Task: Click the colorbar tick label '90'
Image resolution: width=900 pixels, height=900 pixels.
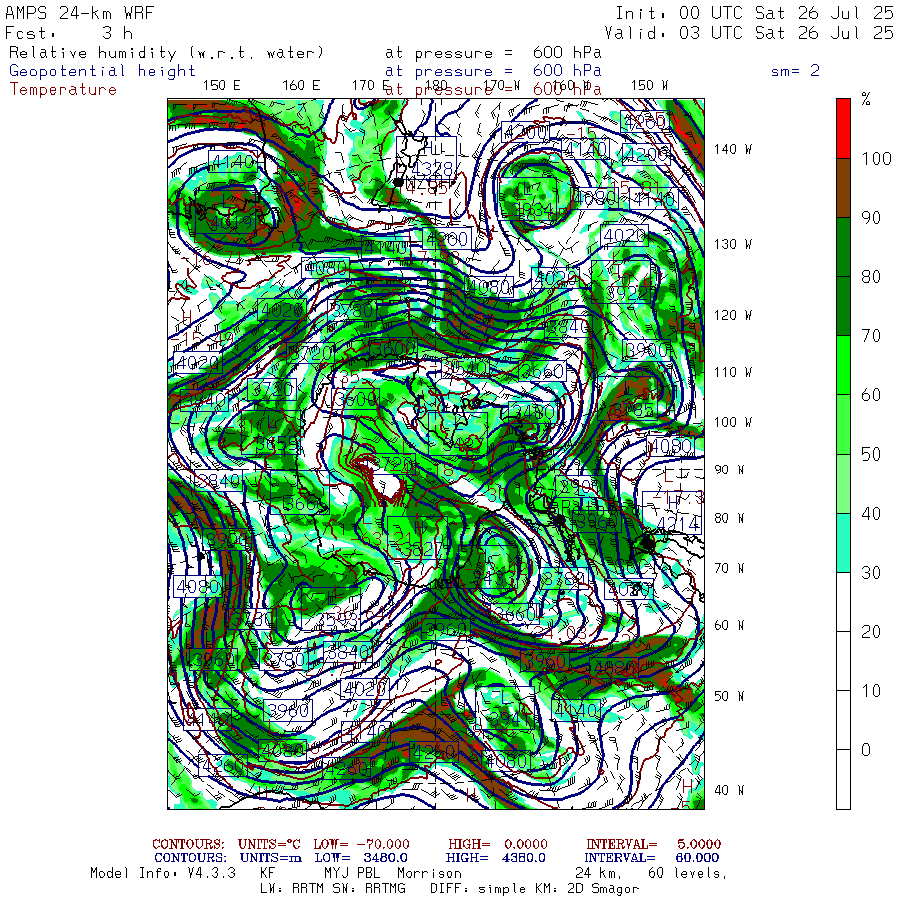Action: pyautogui.click(x=871, y=218)
